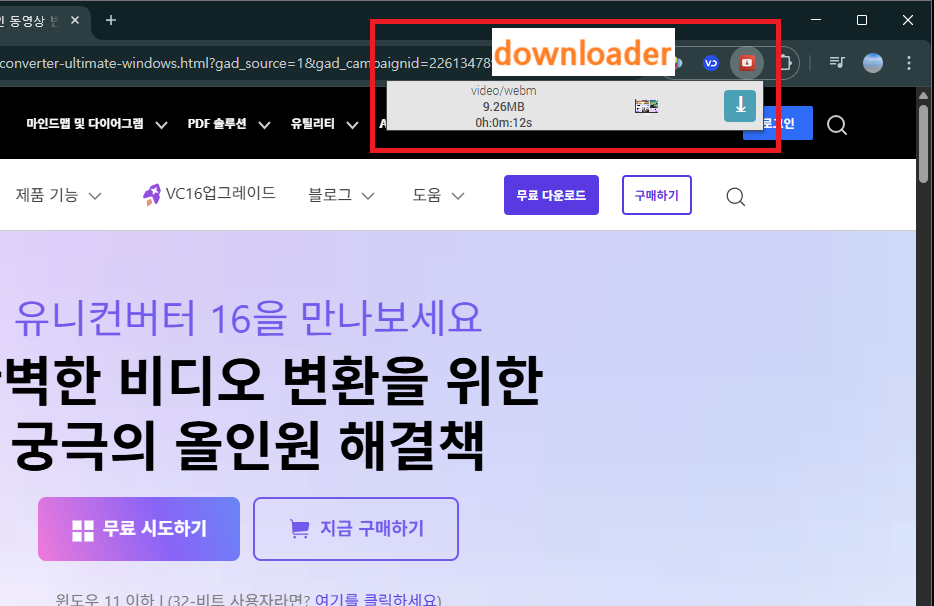The width and height of the screenshot is (934, 606).
Task: Open the 여기를 클릭하세요 link
Action: [x=378, y=599]
